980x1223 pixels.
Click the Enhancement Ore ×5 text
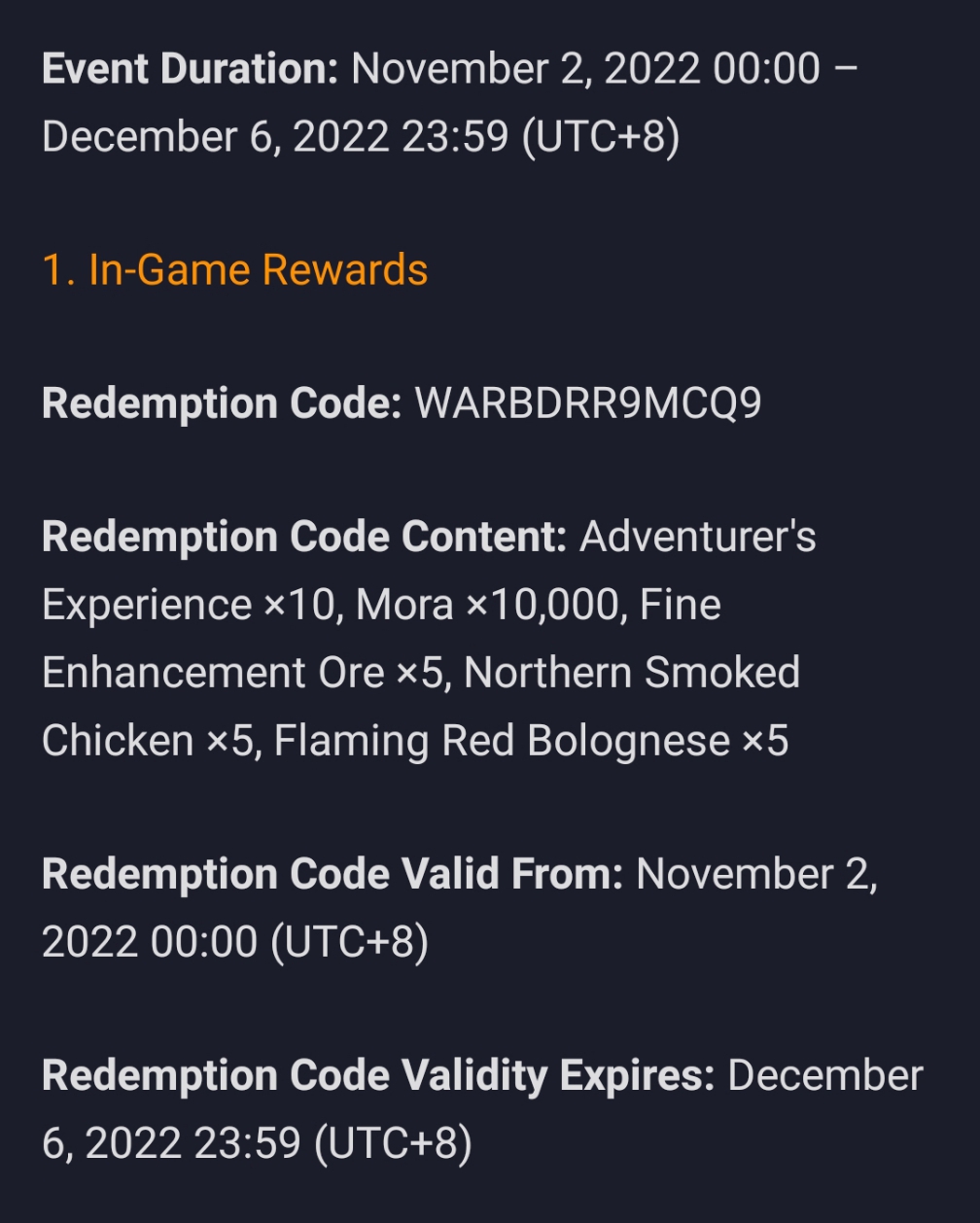[243, 673]
